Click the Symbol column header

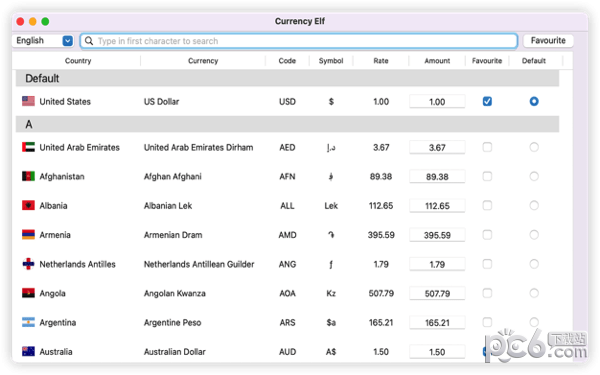click(331, 60)
